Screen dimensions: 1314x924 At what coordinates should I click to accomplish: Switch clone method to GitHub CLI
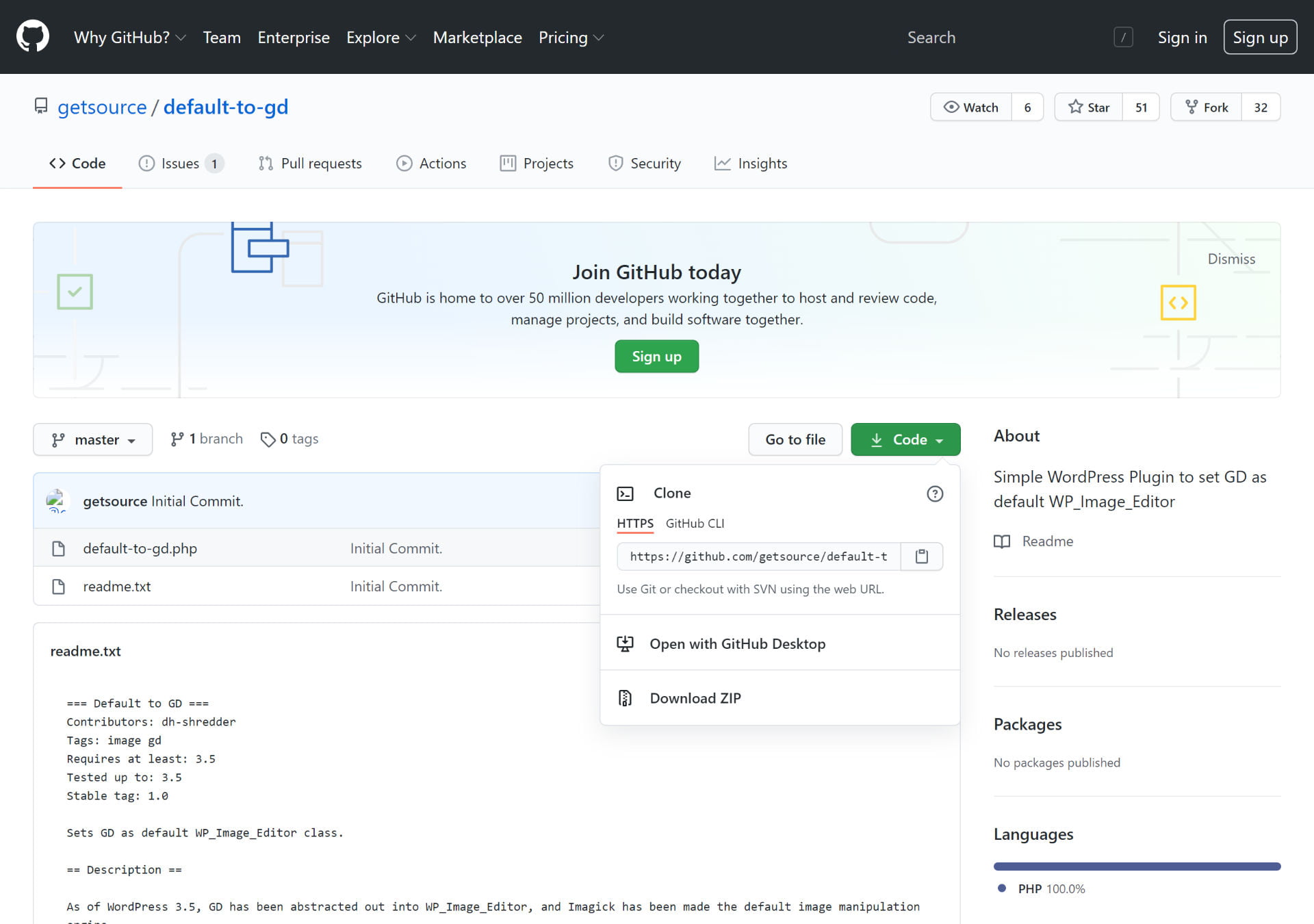(695, 523)
